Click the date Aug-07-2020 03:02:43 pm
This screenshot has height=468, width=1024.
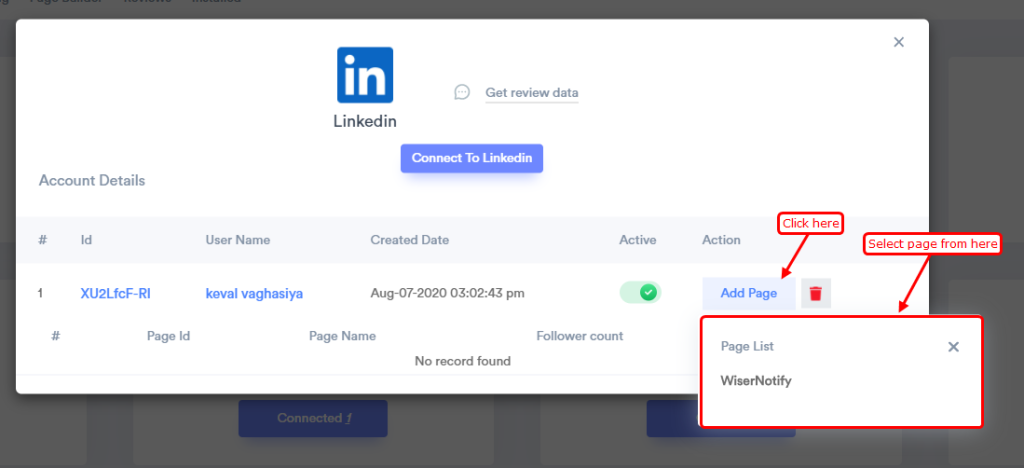click(x=447, y=293)
